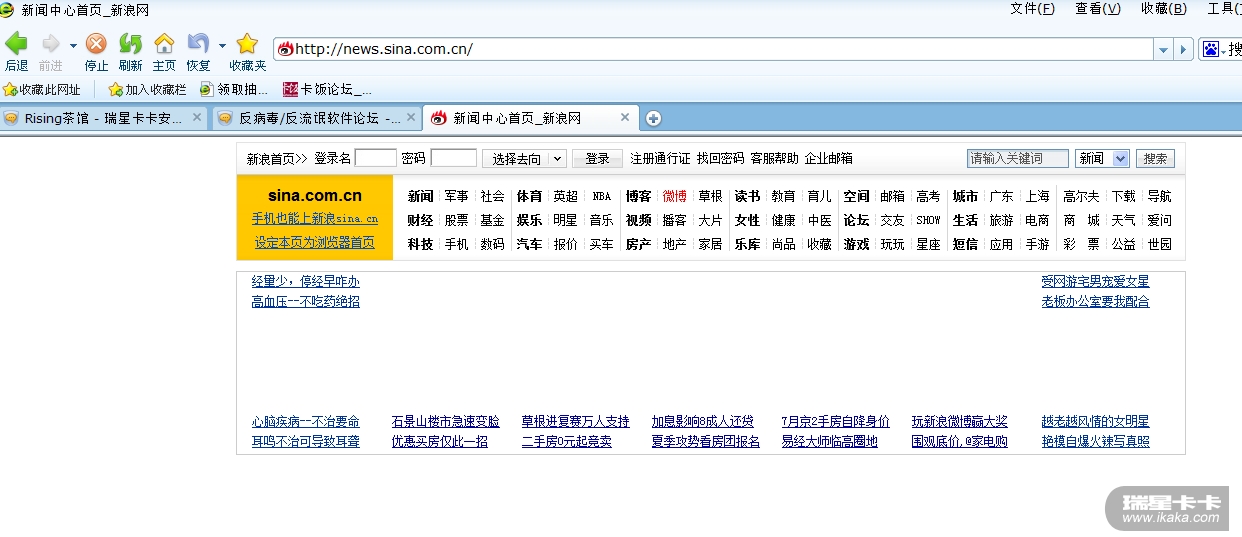Click the new tab plus icon
1242x537 pixels.
[x=653, y=118]
